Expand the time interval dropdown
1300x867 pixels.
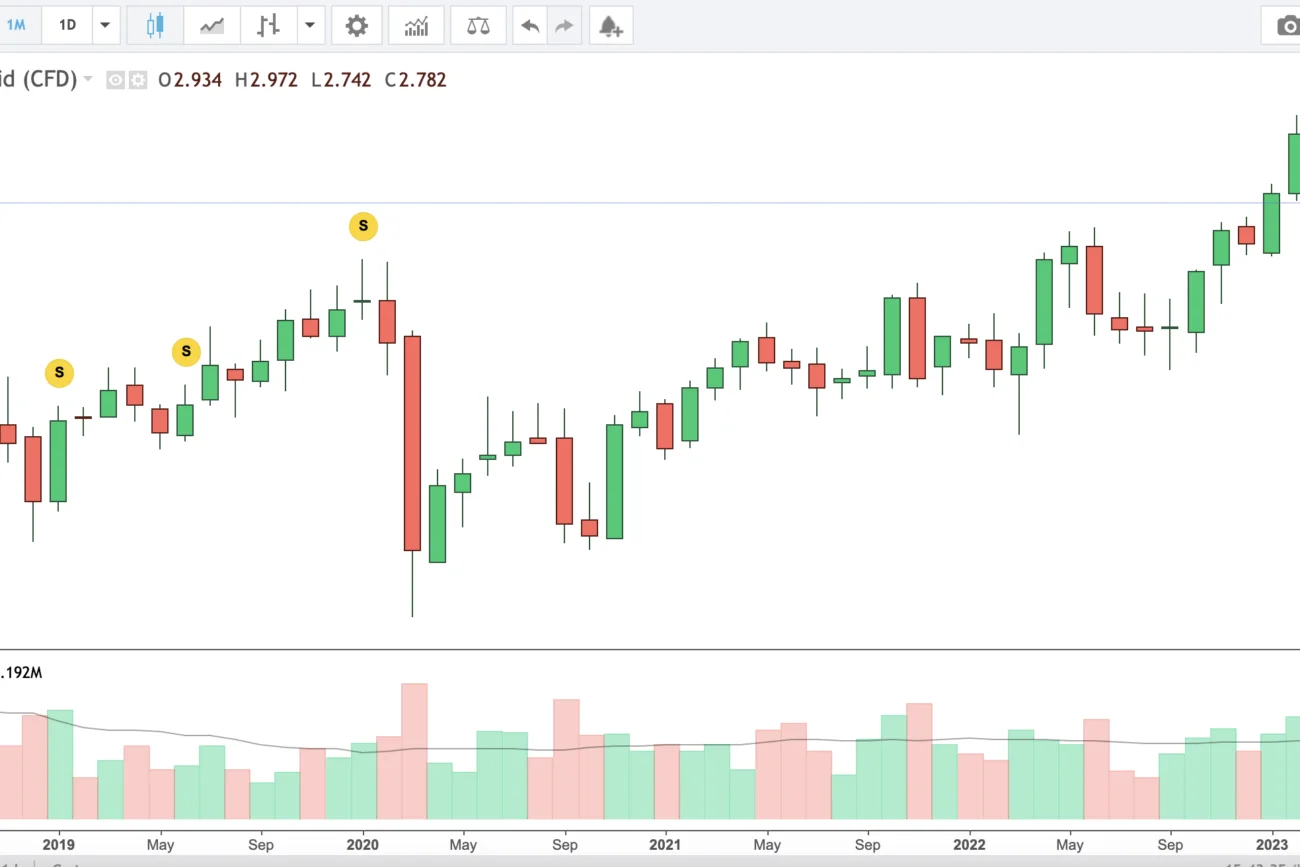[x=105, y=26]
